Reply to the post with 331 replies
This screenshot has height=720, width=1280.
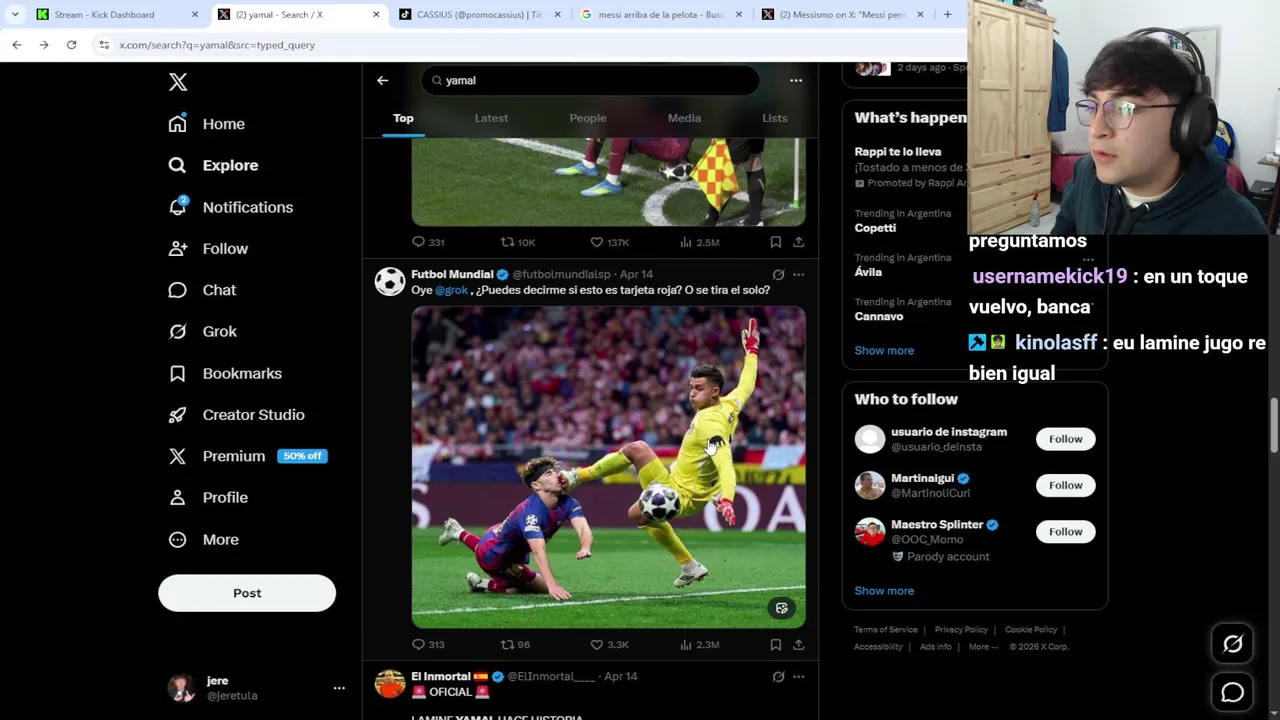pos(428,242)
